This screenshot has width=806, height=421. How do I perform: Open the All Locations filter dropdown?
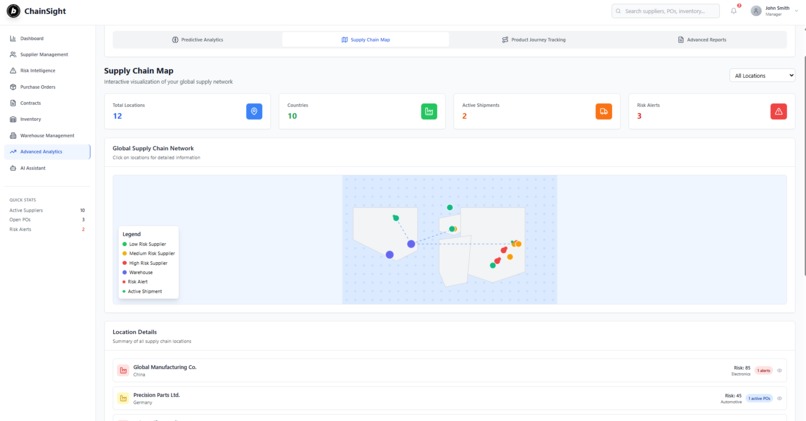pyautogui.click(x=762, y=76)
